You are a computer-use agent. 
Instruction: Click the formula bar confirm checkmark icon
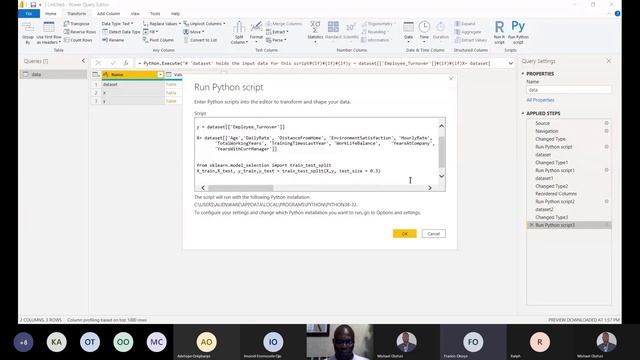point(113,63)
